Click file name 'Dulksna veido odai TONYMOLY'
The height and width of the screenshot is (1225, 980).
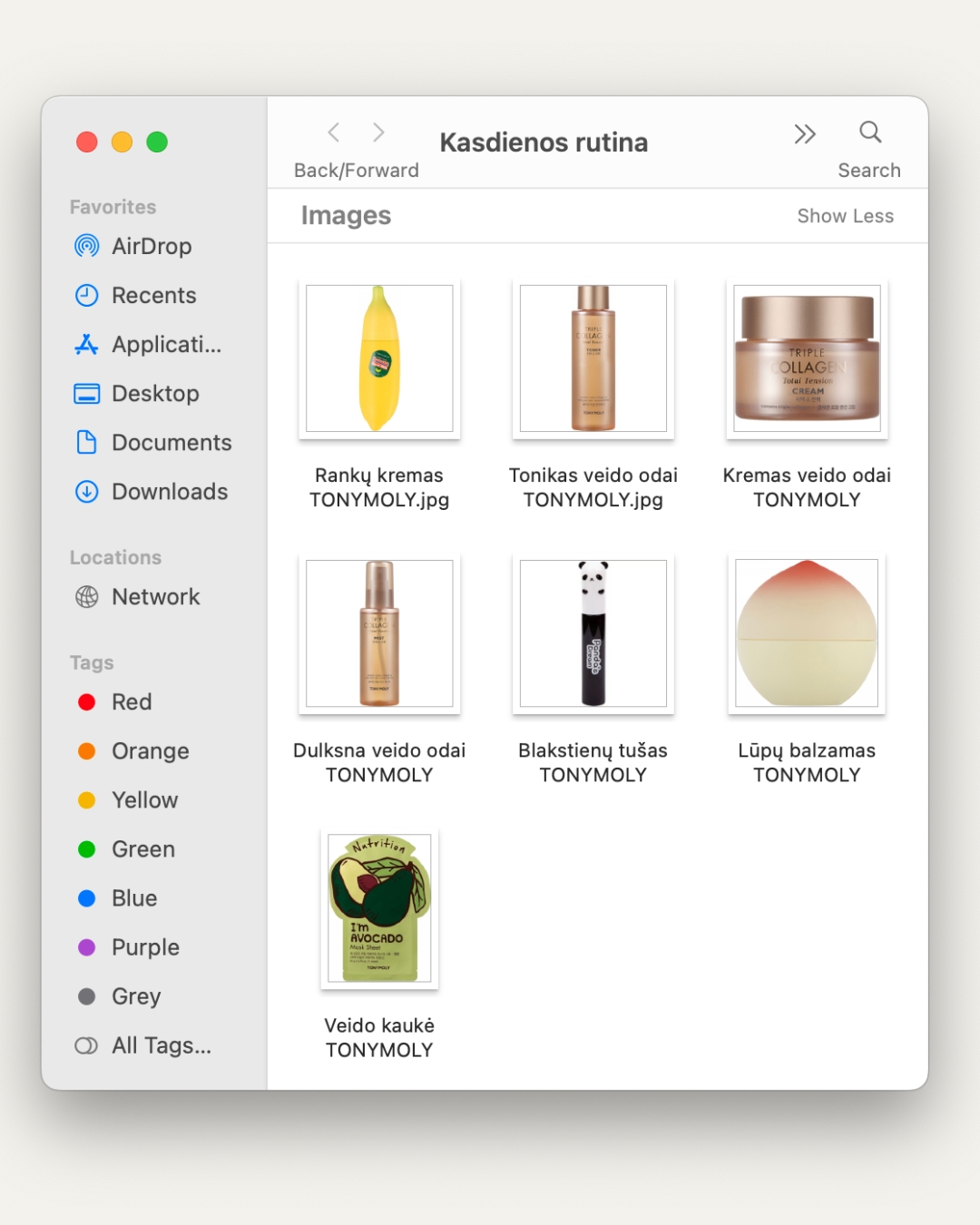coord(379,762)
